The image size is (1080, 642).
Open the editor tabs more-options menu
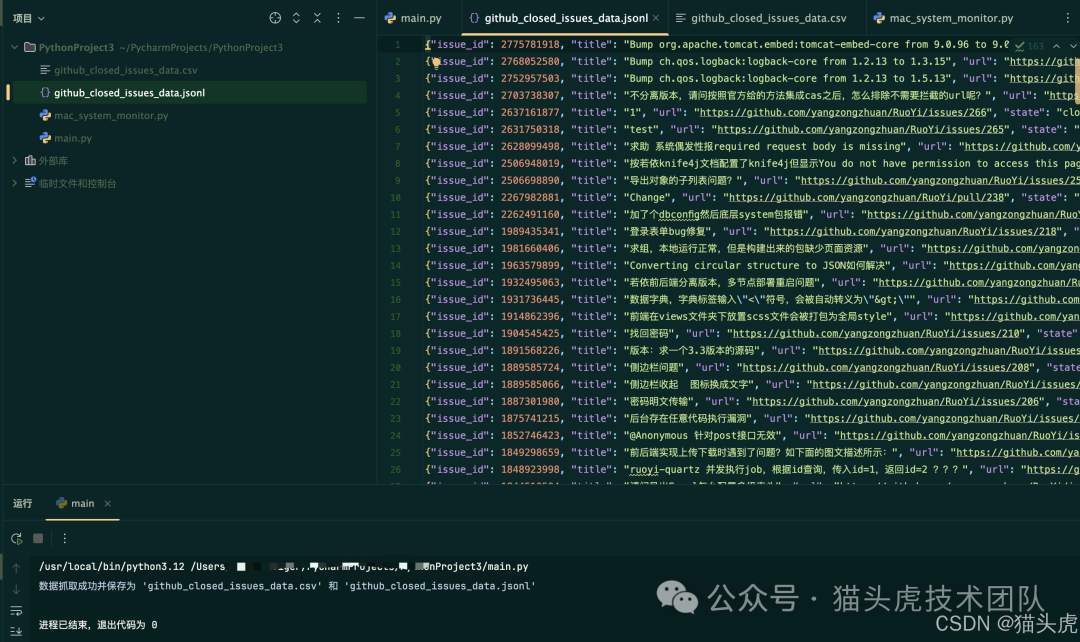[1068, 18]
